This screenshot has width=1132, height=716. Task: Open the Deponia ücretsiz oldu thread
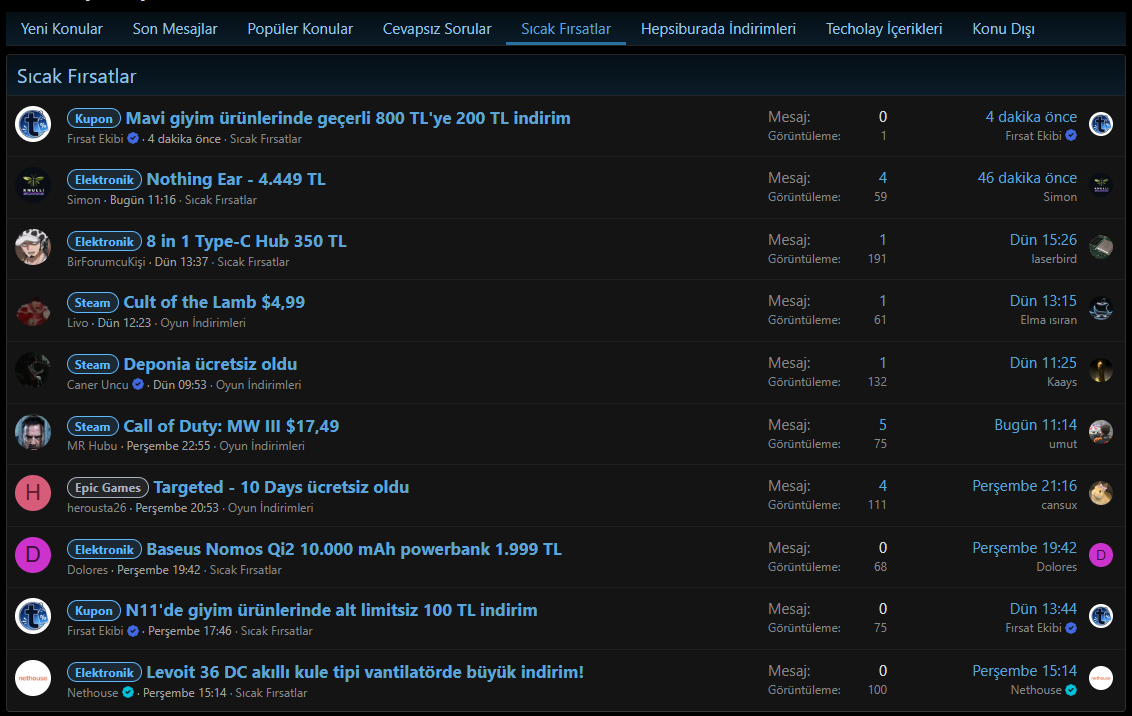tap(210, 364)
